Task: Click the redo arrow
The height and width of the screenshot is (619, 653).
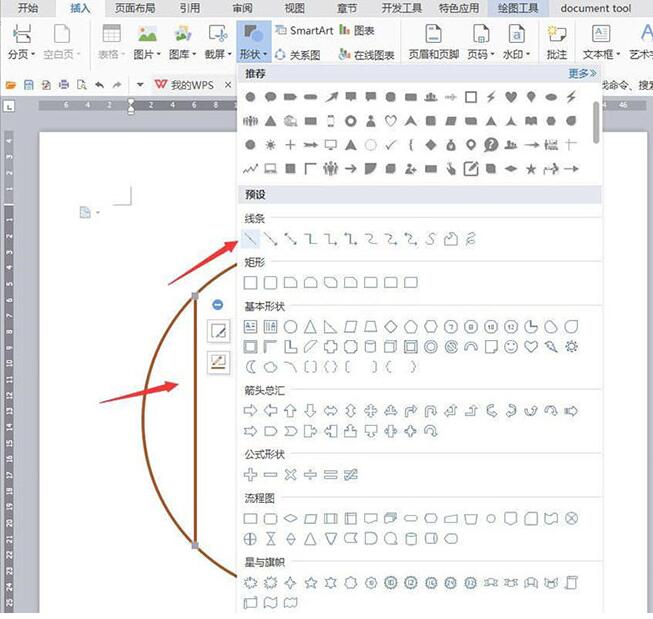Action: coord(117,85)
